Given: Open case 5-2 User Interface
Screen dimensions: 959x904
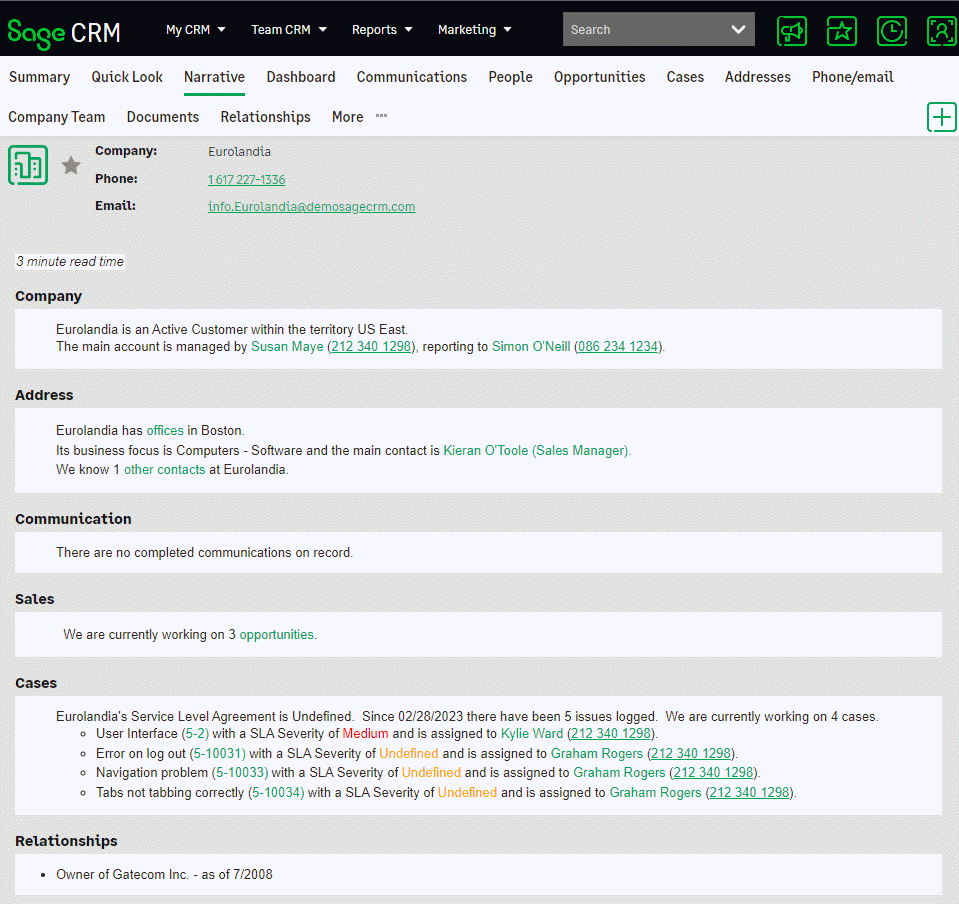Looking at the screenshot, I should pos(195,734).
